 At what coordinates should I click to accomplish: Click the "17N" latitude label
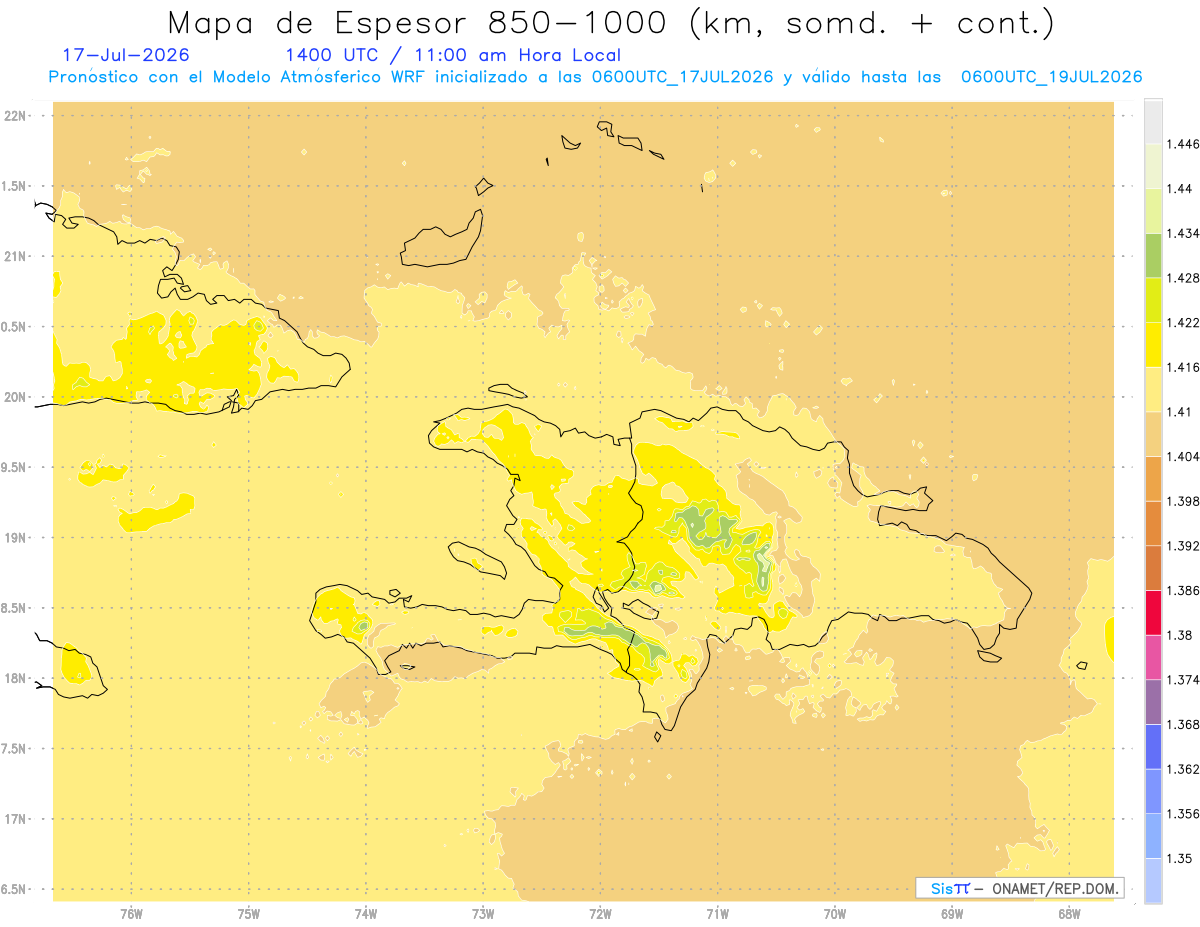(14, 819)
